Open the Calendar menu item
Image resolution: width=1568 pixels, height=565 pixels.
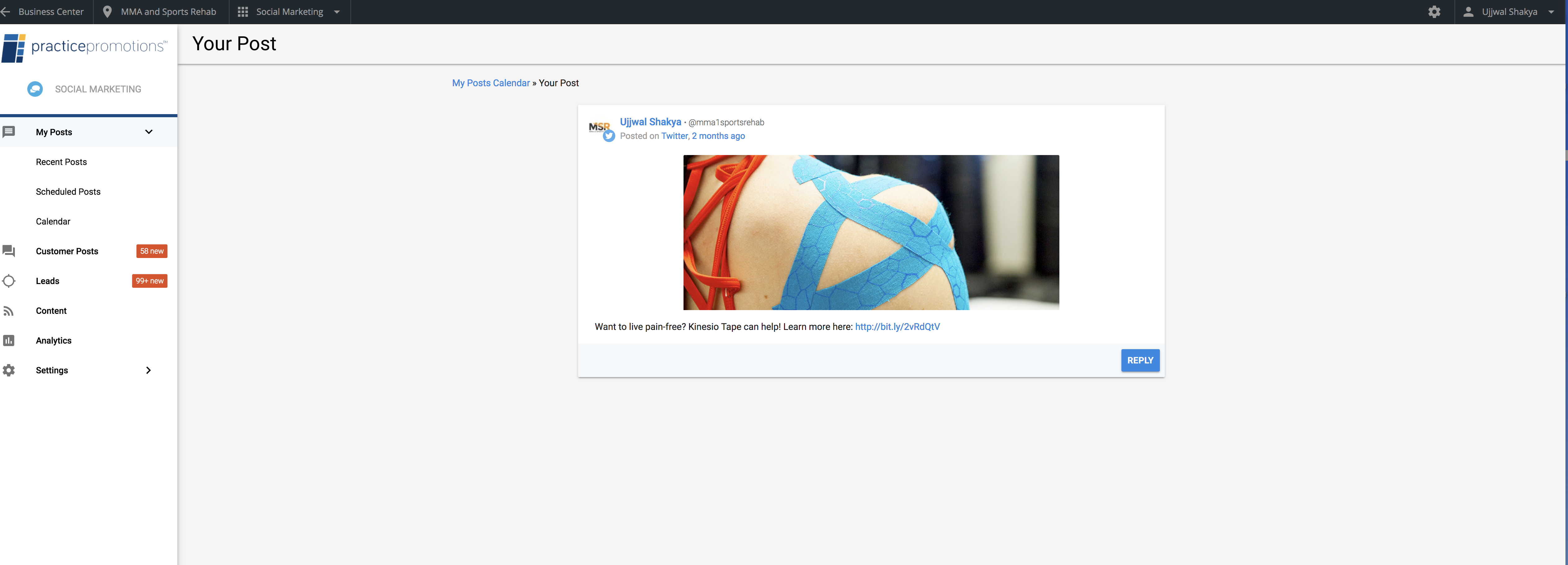click(x=53, y=221)
